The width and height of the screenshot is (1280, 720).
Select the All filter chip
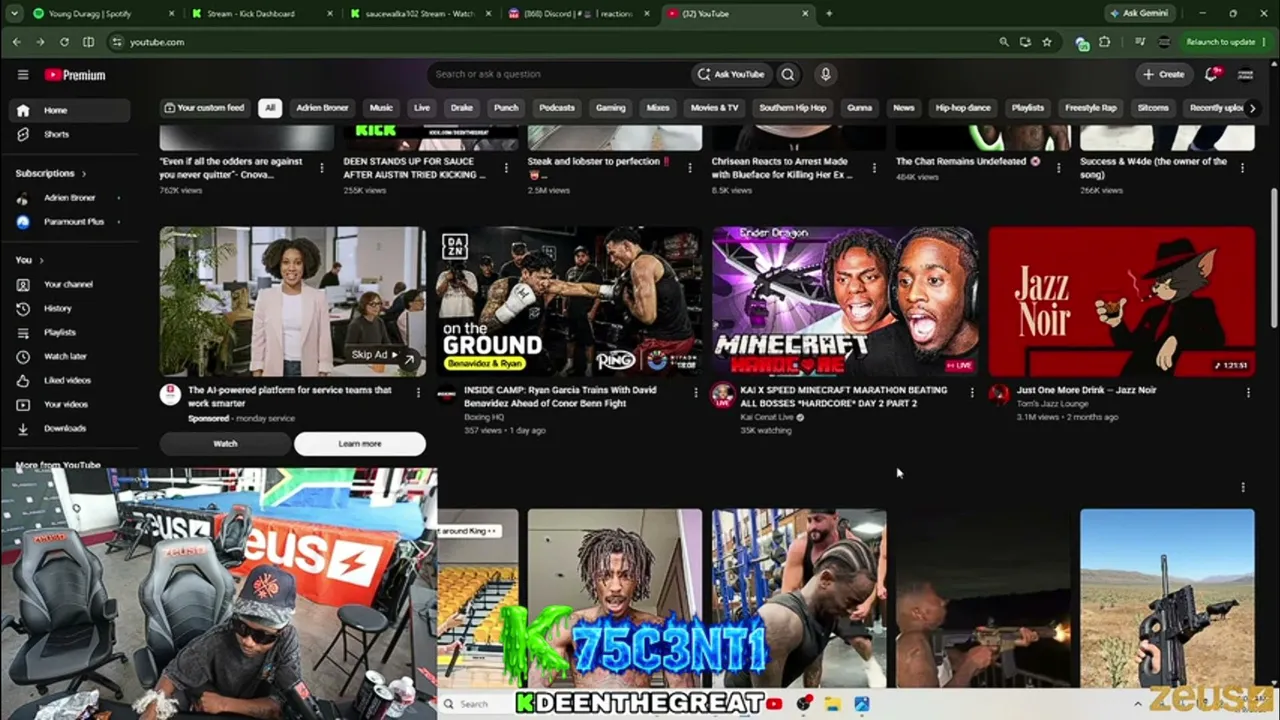[269, 108]
